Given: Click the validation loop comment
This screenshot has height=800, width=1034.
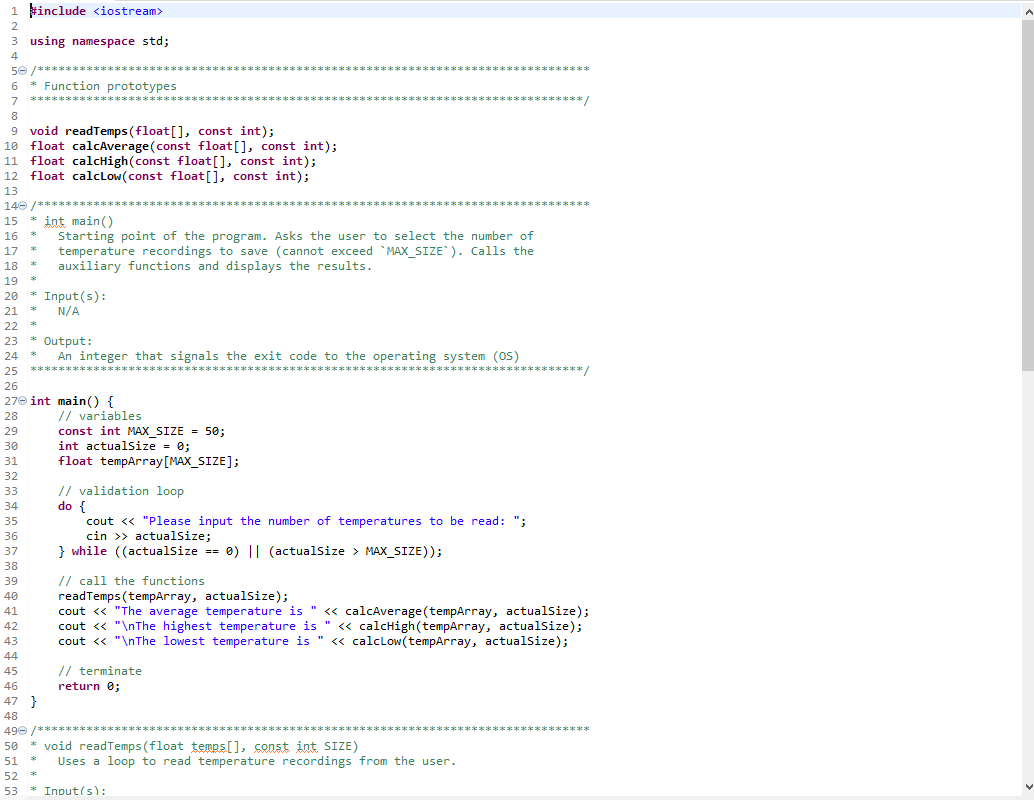Looking at the screenshot, I should [x=120, y=490].
